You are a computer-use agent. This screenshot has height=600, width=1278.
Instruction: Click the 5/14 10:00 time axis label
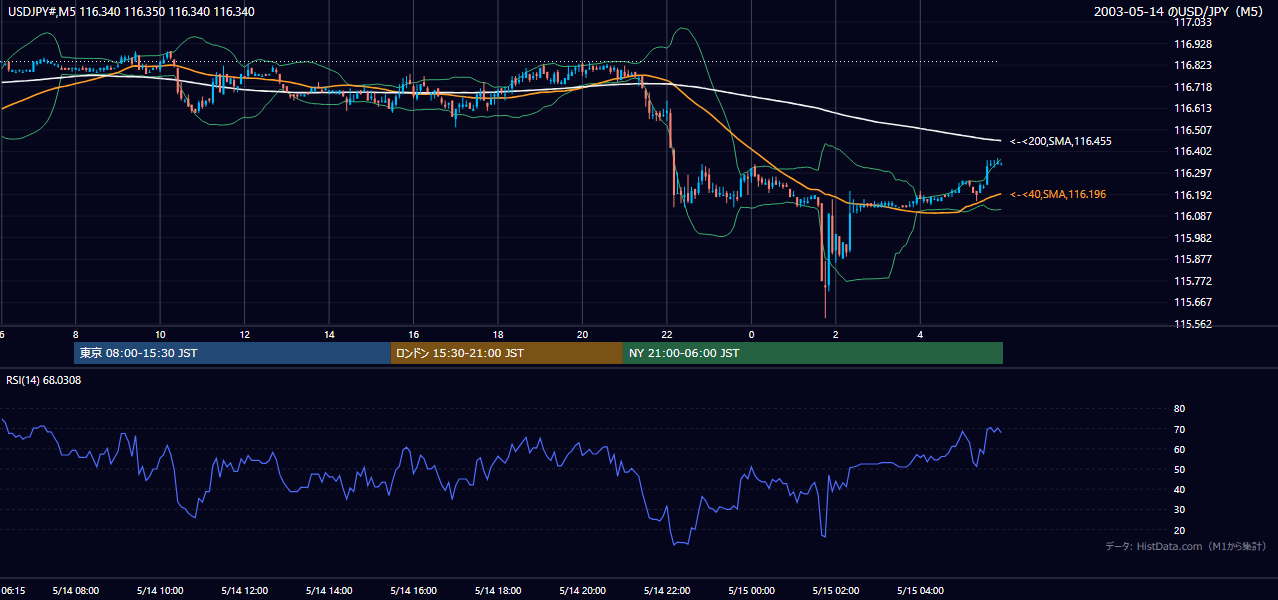tap(160, 591)
